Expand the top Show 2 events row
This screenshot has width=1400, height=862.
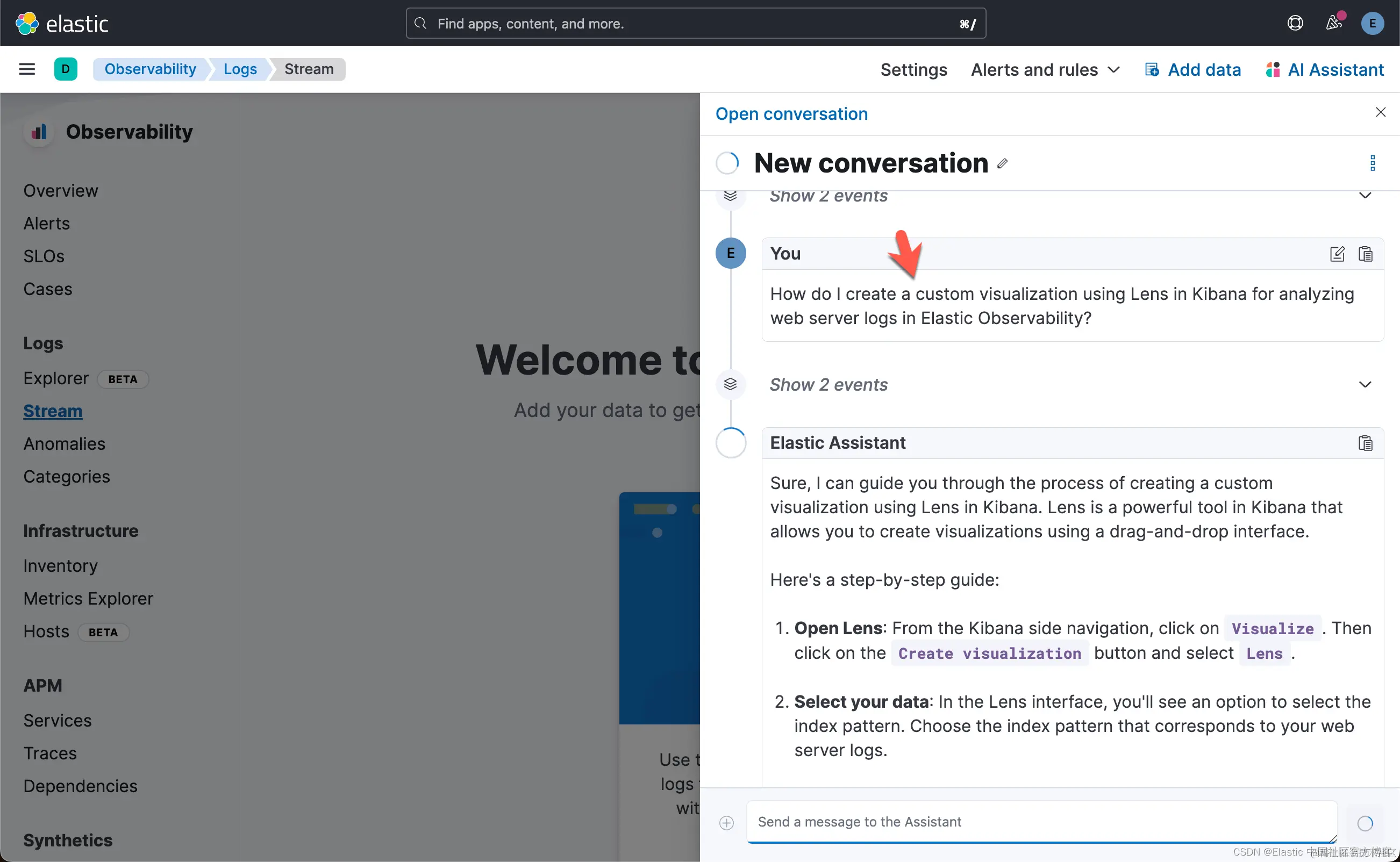point(1365,196)
